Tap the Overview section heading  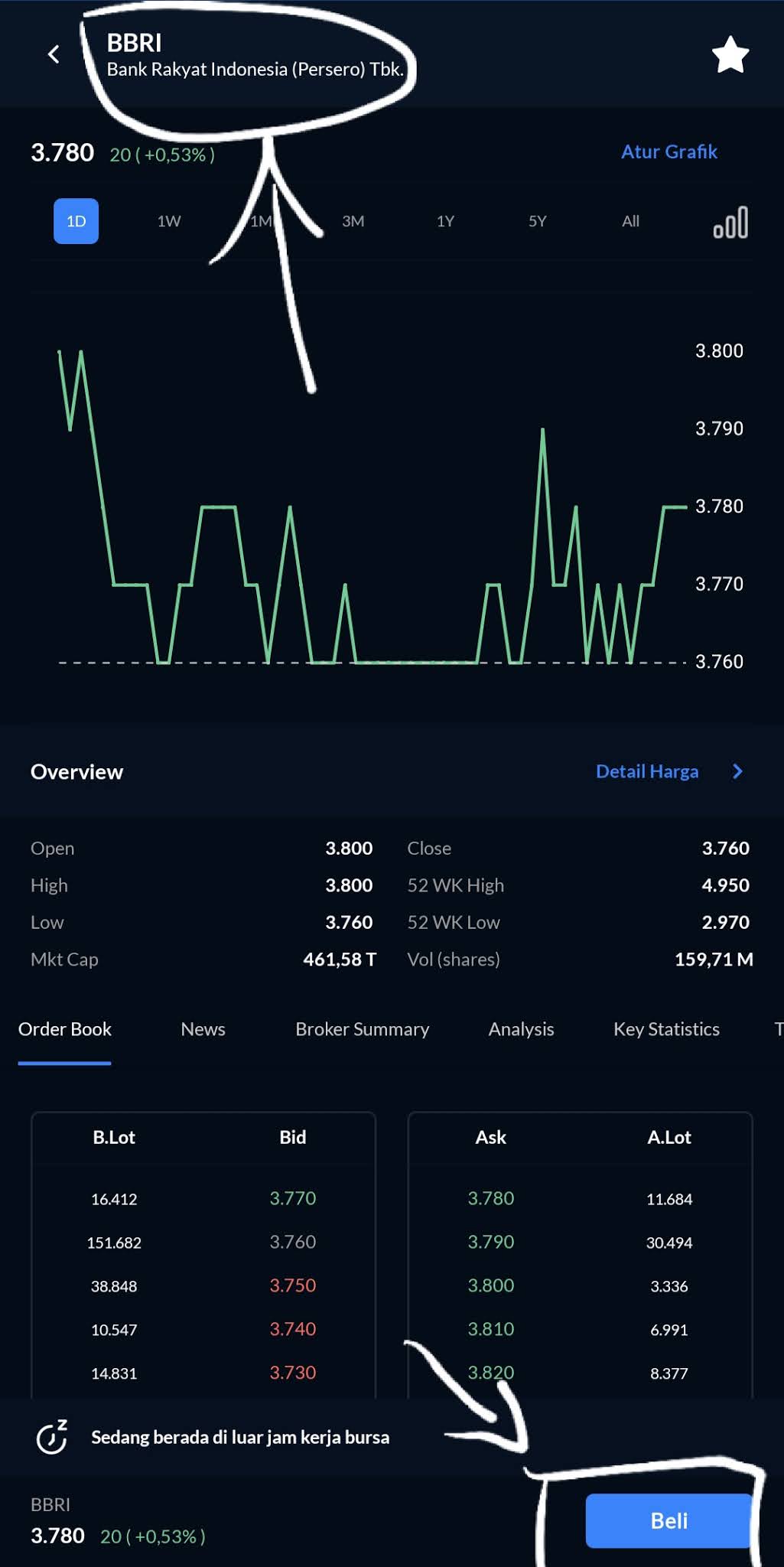click(x=76, y=771)
